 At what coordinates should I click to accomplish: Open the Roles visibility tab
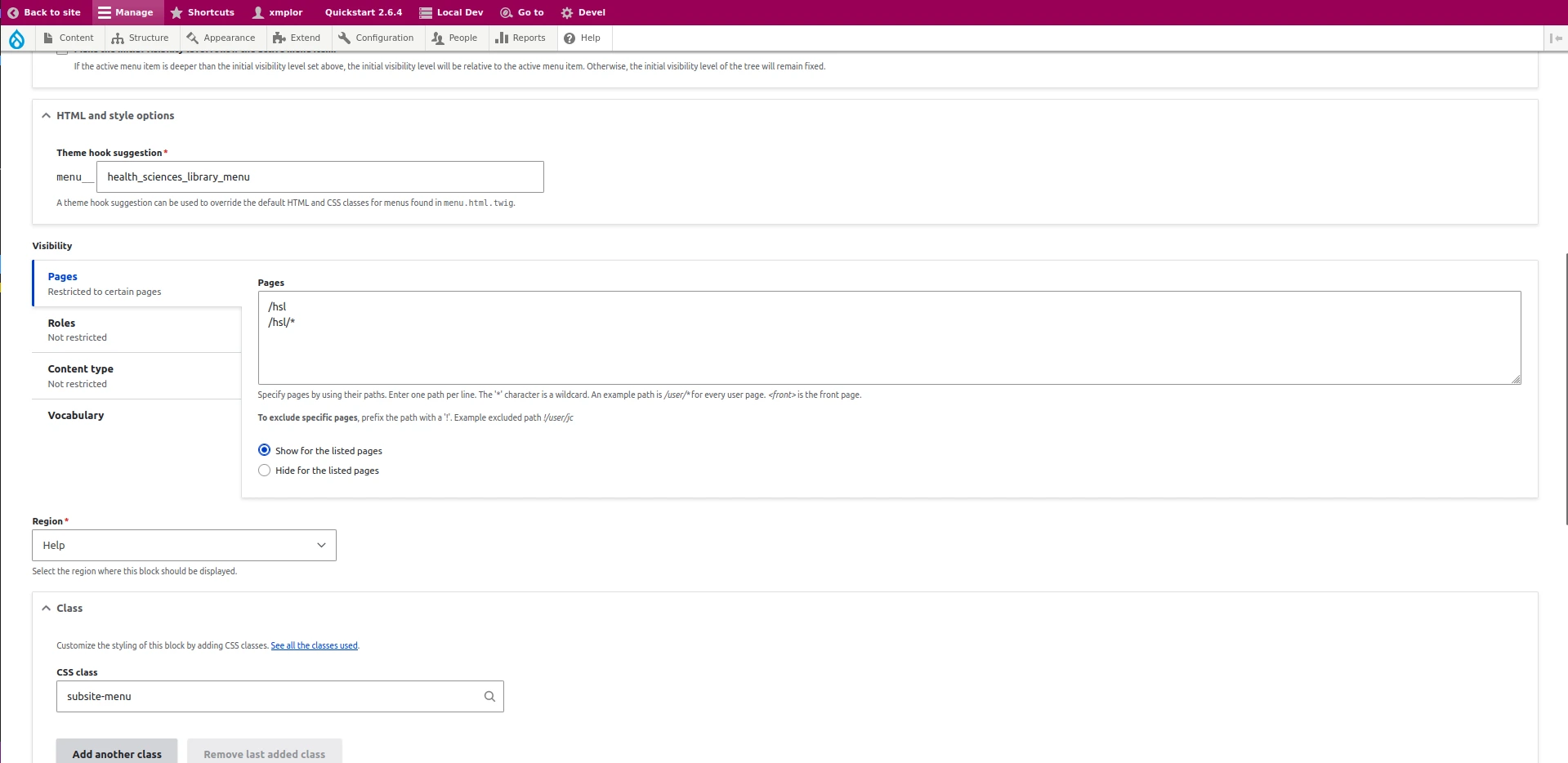point(136,330)
